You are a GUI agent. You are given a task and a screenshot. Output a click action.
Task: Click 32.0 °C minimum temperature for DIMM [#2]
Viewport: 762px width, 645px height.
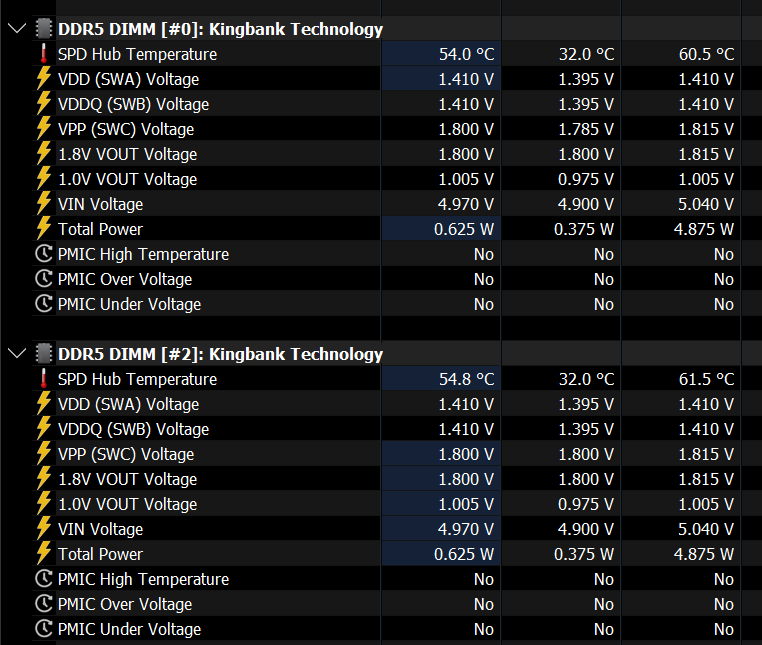tap(587, 379)
